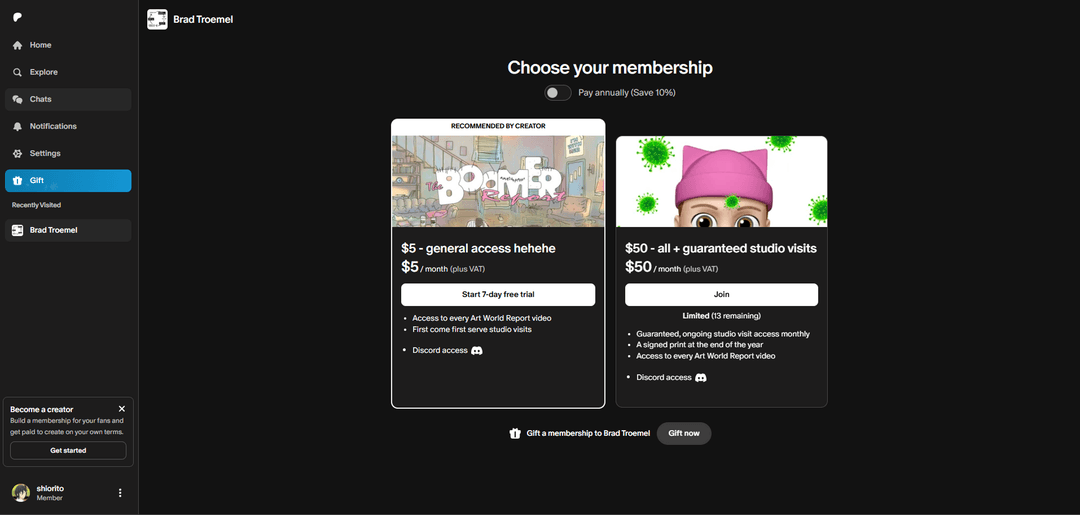Viewport: 1080px width, 515px height.
Task: Click Start 7-day free trial button
Action: pos(498,295)
